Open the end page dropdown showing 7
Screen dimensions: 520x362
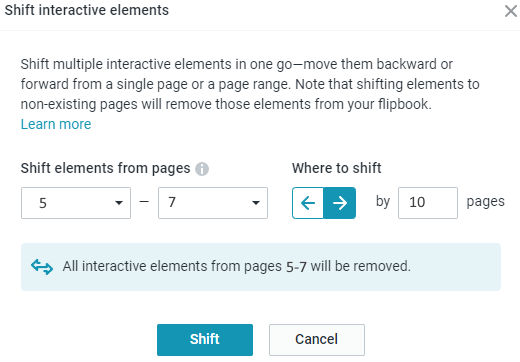pos(213,203)
